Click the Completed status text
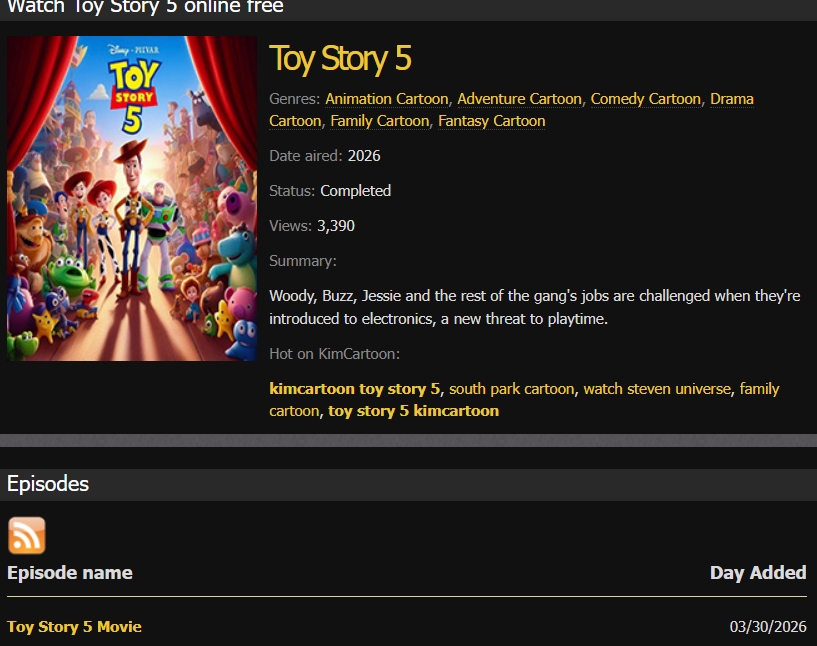Viewport: 817px width, 646px height. coord(355,191)
